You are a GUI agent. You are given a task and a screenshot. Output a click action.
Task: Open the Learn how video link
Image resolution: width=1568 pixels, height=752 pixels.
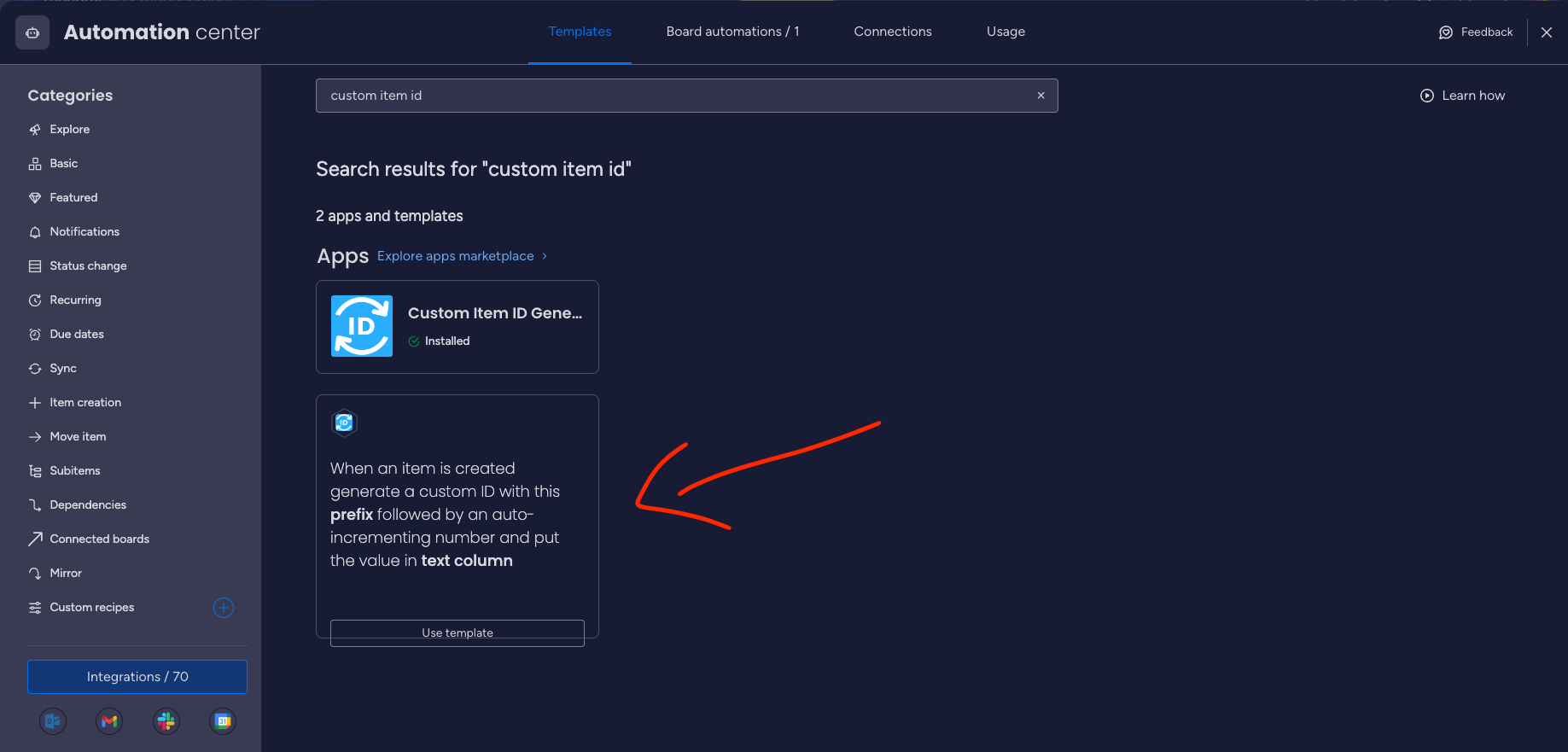click(1463, 96)
